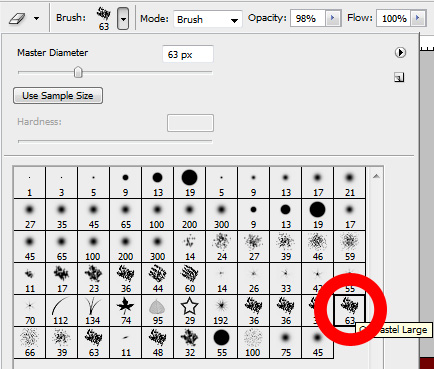
Task: Click the Opacity slider arrow button
Action: tap(332, 18)
